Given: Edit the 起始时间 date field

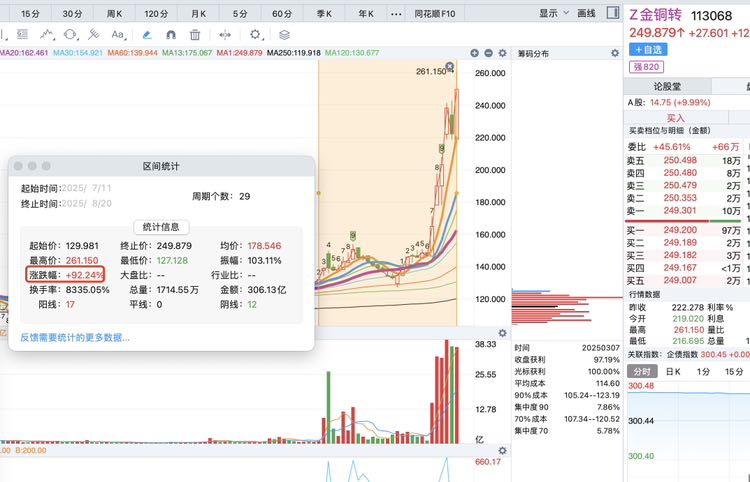Looking at the screenshot, I should point(87,188).
